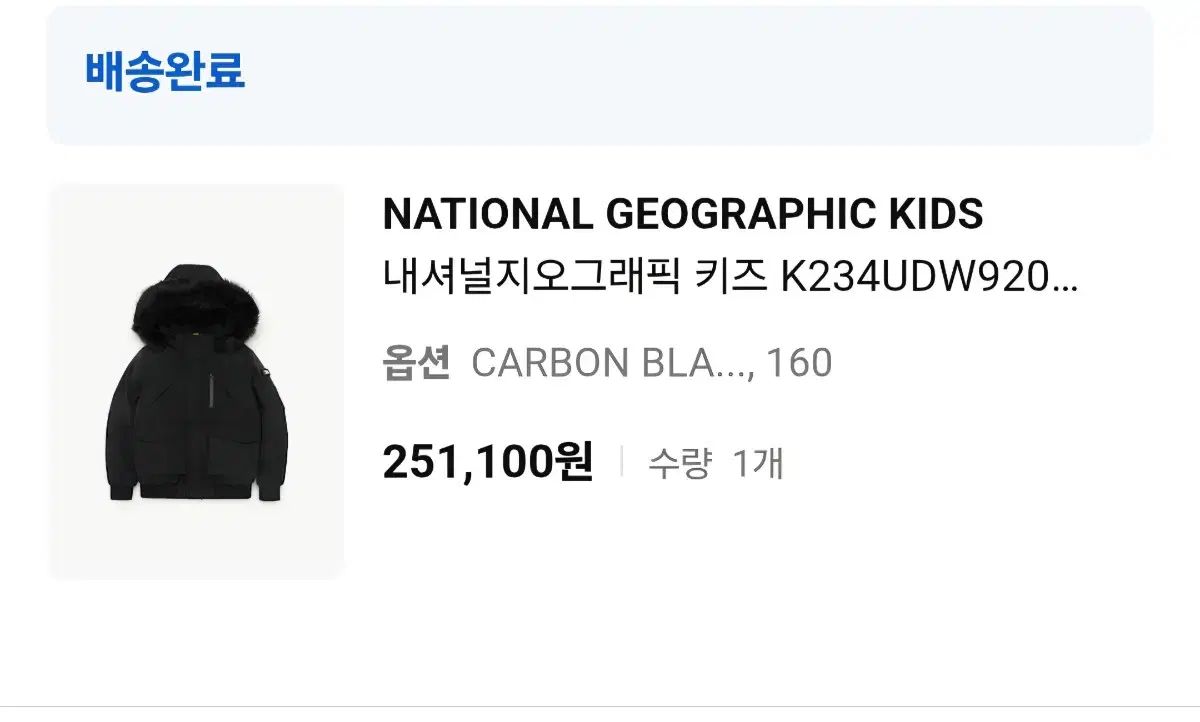Viewport: 1200px width, 722px height.
Task: Click the 수량 quantity label
Action: (679, 464)
